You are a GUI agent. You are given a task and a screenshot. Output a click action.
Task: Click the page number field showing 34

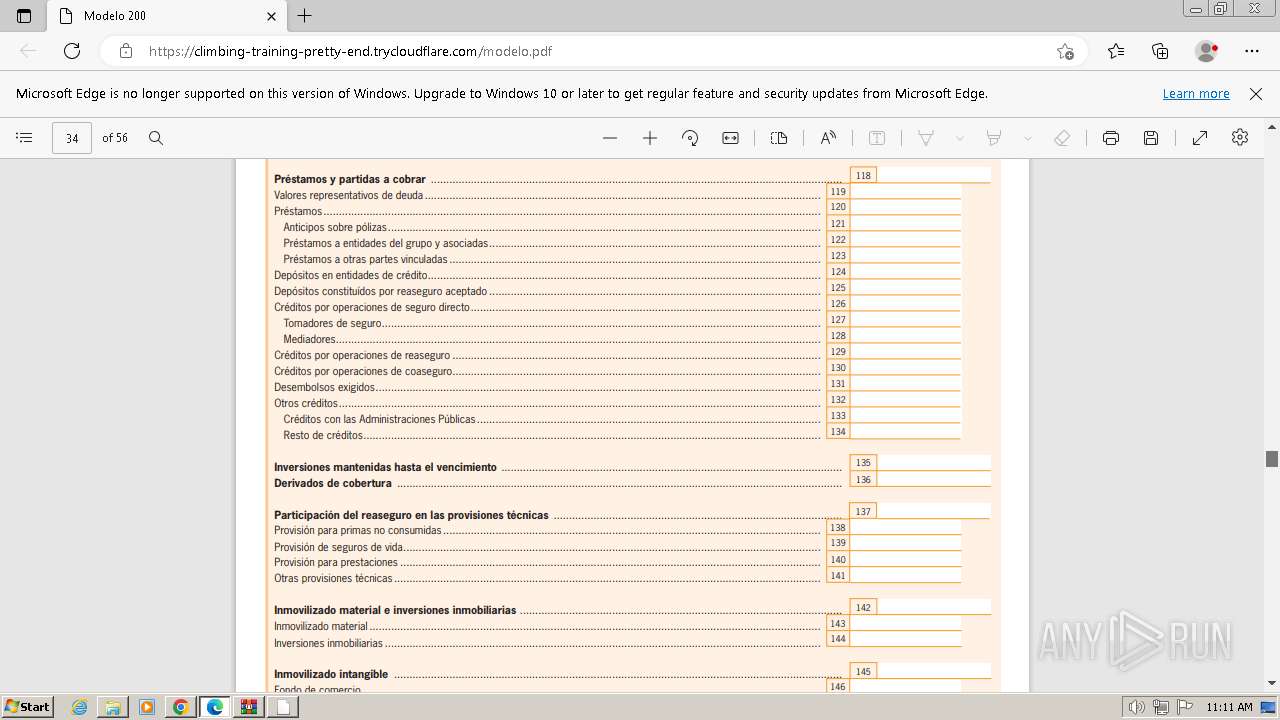[x=72, y=138]
